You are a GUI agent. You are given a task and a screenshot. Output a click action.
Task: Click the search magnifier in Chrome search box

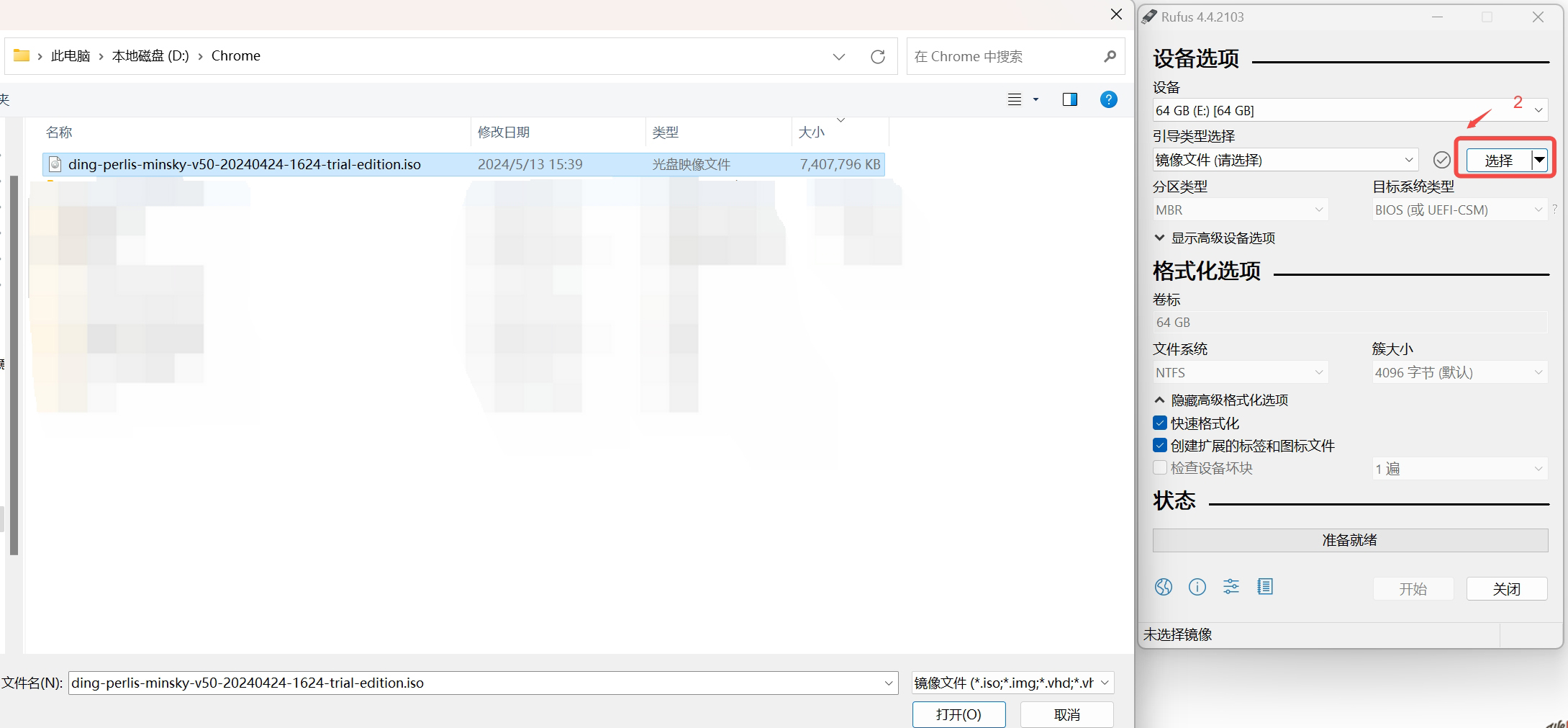click(x=1110, y=56)
